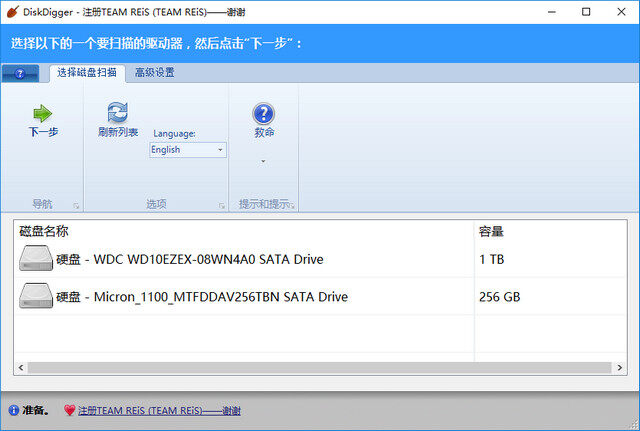The width and height of the screenshot is (640, 431).
Task: Open the blue application menu button
Action: [x=20, y=73]
